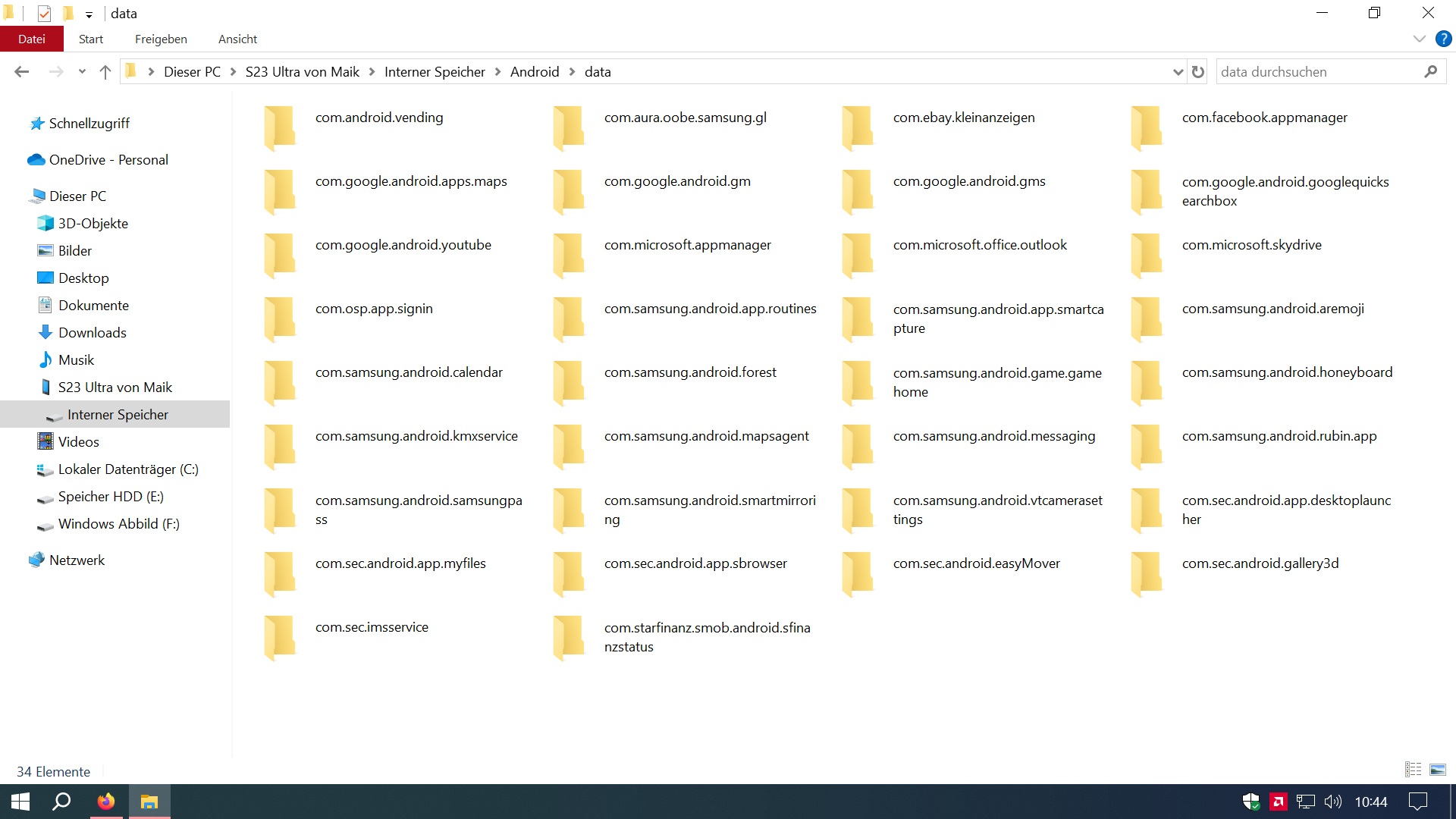The image size is (1456, 819).
Task: Go up one folder level
Action: (x=105, y=72)
